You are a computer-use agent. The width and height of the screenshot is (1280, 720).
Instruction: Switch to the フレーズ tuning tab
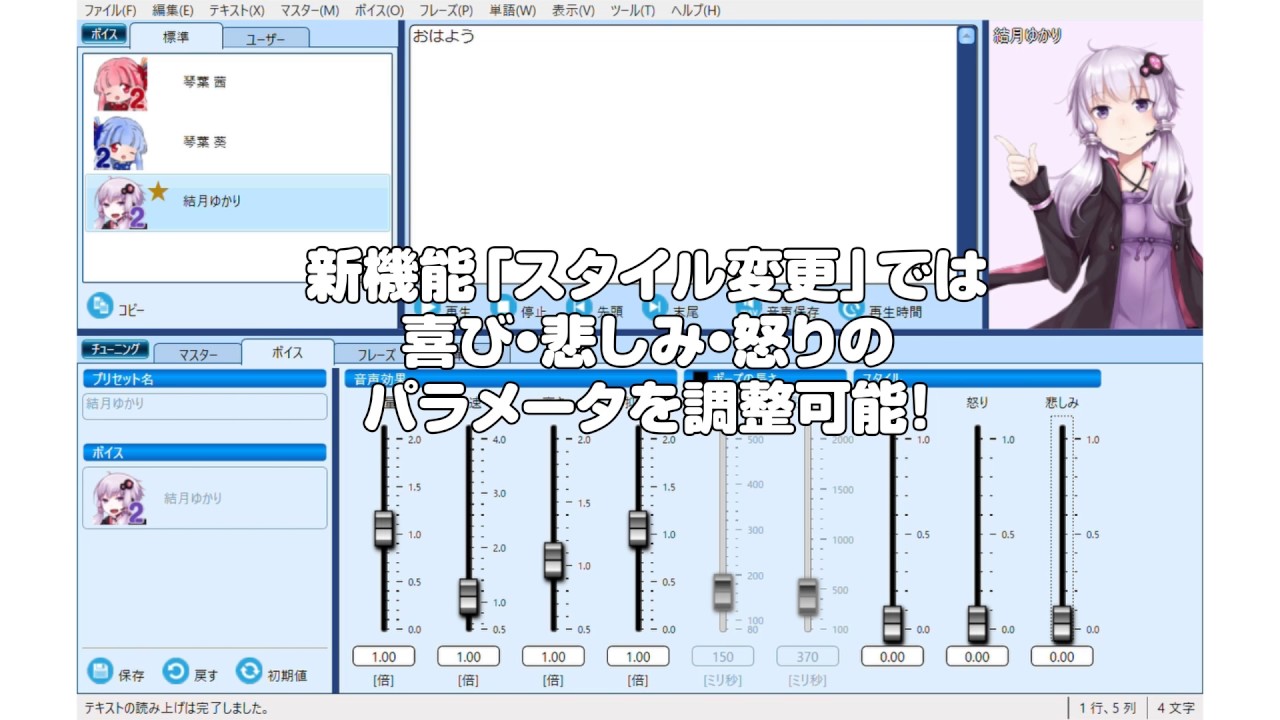pos(377,354)
